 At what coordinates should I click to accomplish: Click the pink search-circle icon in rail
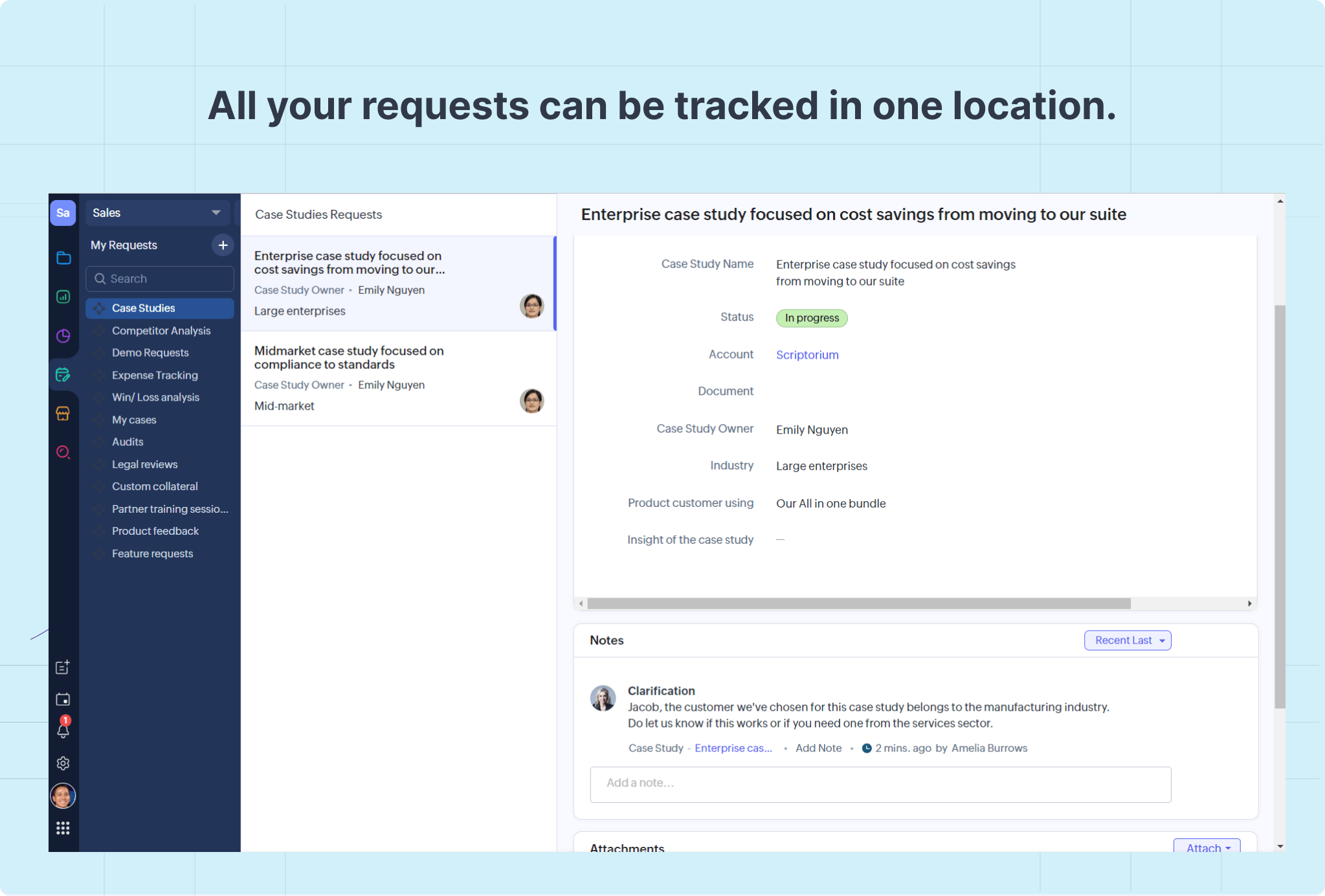pyautogui.click(x=63, y=453)
